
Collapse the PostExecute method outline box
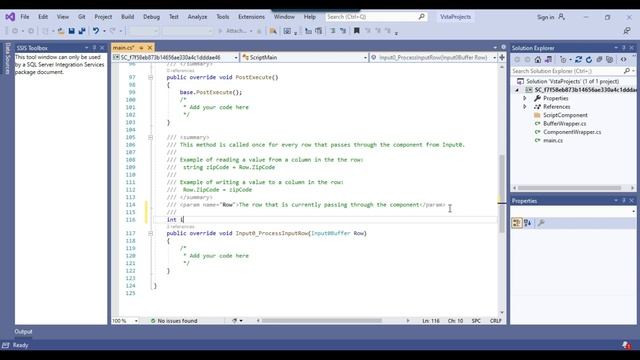(150, 77)
